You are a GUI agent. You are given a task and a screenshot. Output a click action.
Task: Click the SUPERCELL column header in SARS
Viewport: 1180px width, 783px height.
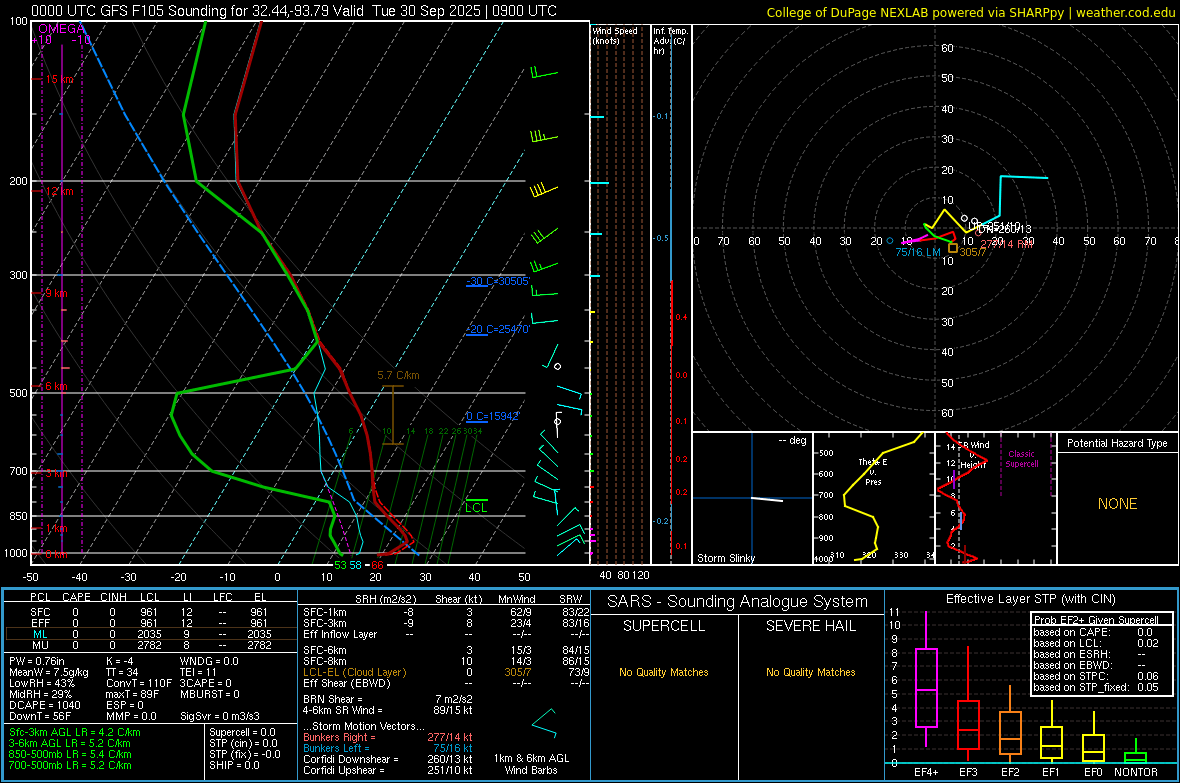664,626
